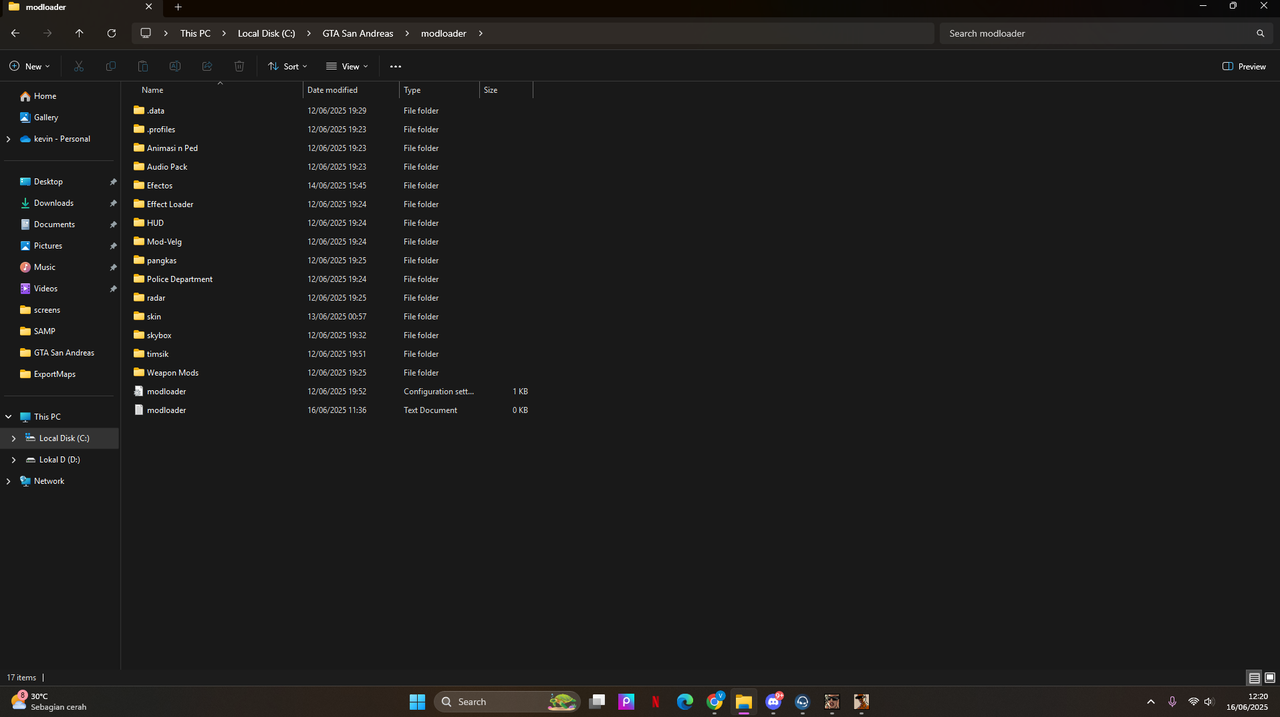Click Local Disk (C:) breadcrumb
This screenshot has height=717, width=1280.
(x=266, y=33)
